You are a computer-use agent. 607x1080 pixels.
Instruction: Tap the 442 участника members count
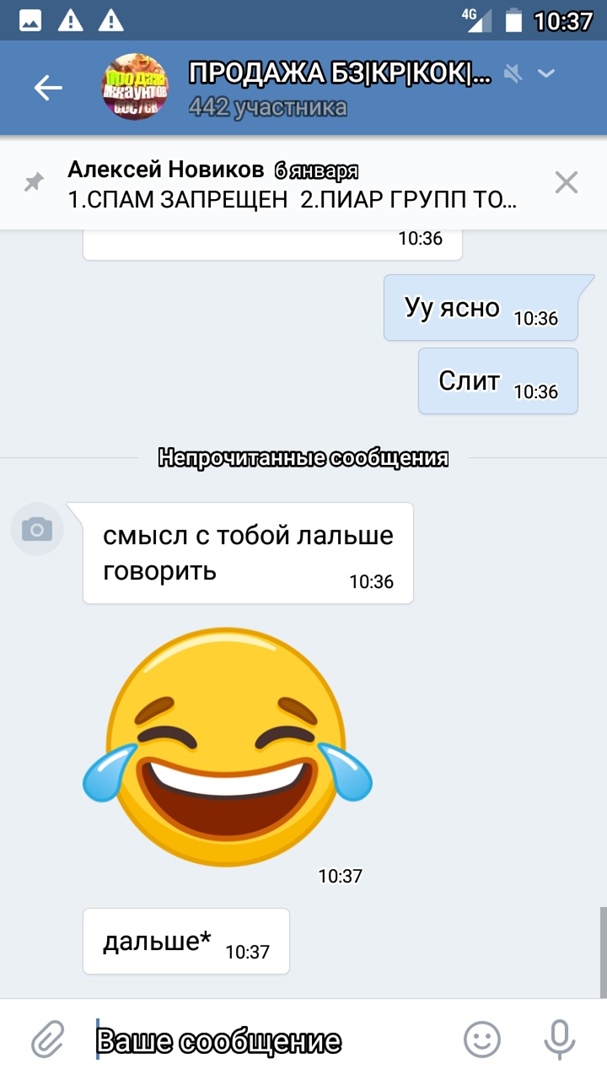267,107
